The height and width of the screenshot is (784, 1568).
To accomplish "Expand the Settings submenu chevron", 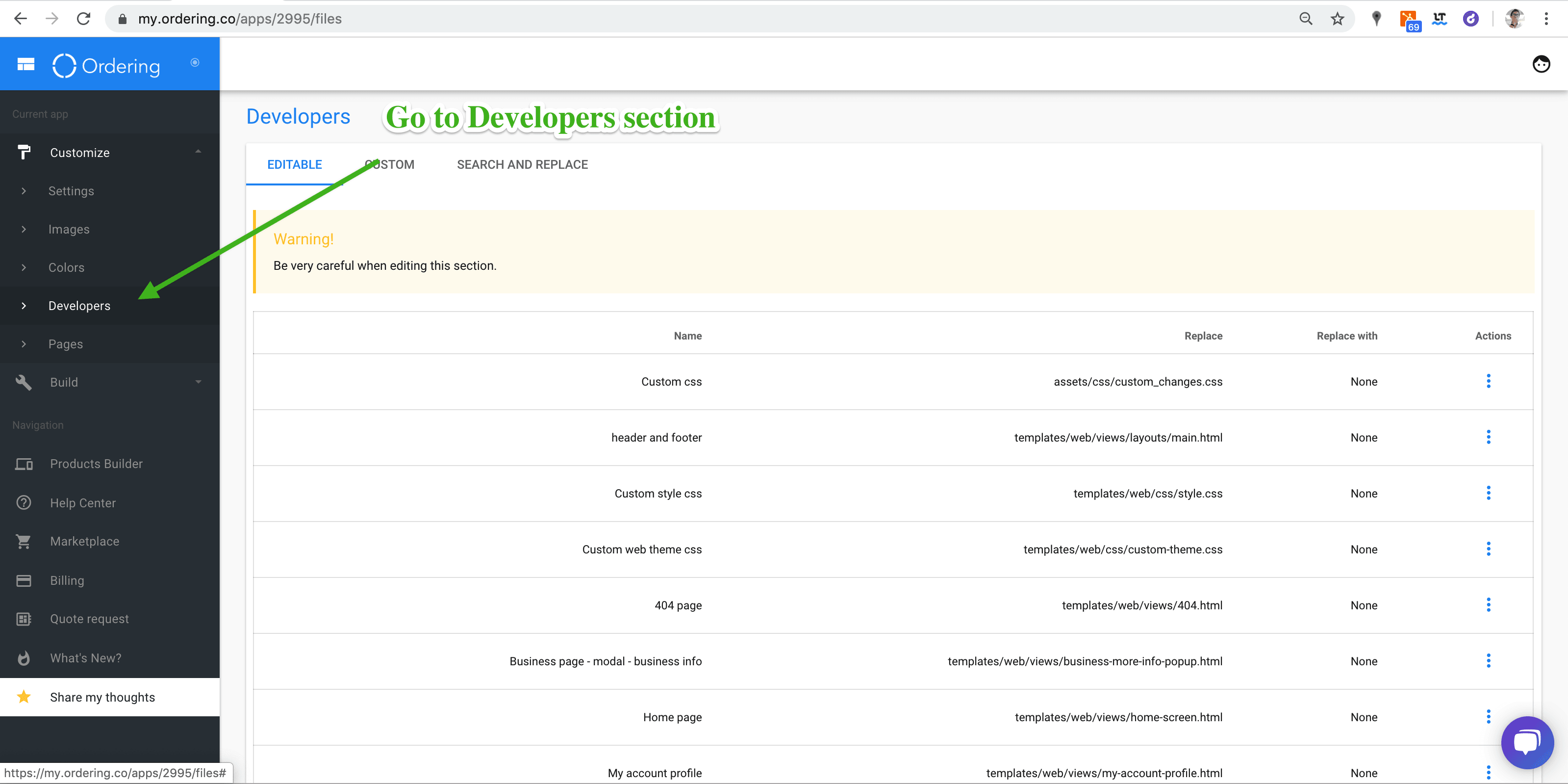I will [24, 191].
